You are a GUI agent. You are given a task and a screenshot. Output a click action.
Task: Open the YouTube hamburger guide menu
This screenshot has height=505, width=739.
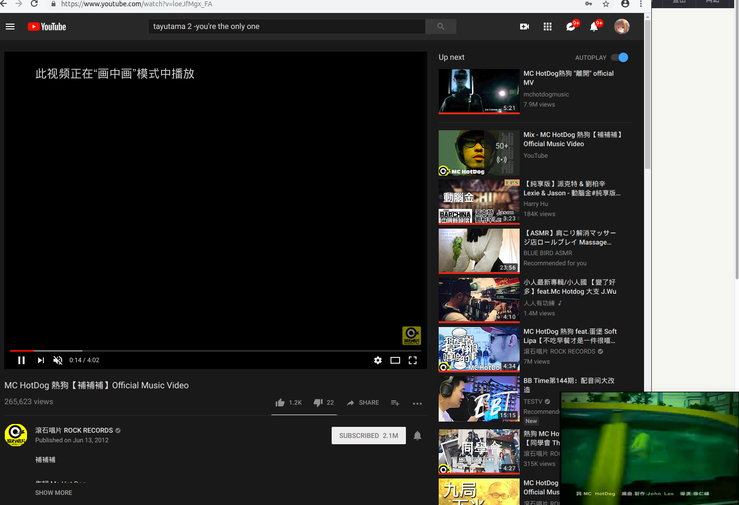11,26
